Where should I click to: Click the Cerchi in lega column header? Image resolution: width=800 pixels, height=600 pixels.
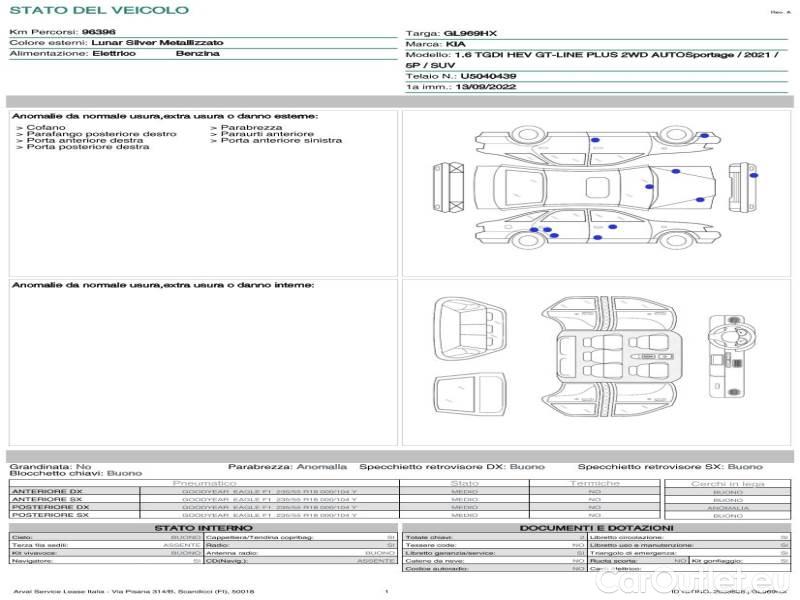coord(727,483)
